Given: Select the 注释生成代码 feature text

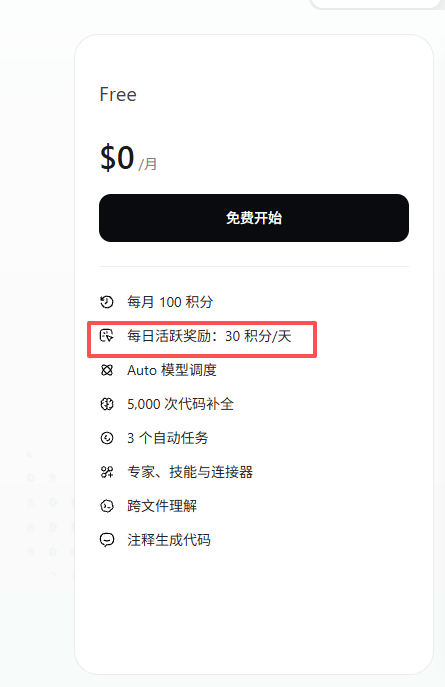Looking at the screenshot, I should pyautogui.click(x=169, y=540).
